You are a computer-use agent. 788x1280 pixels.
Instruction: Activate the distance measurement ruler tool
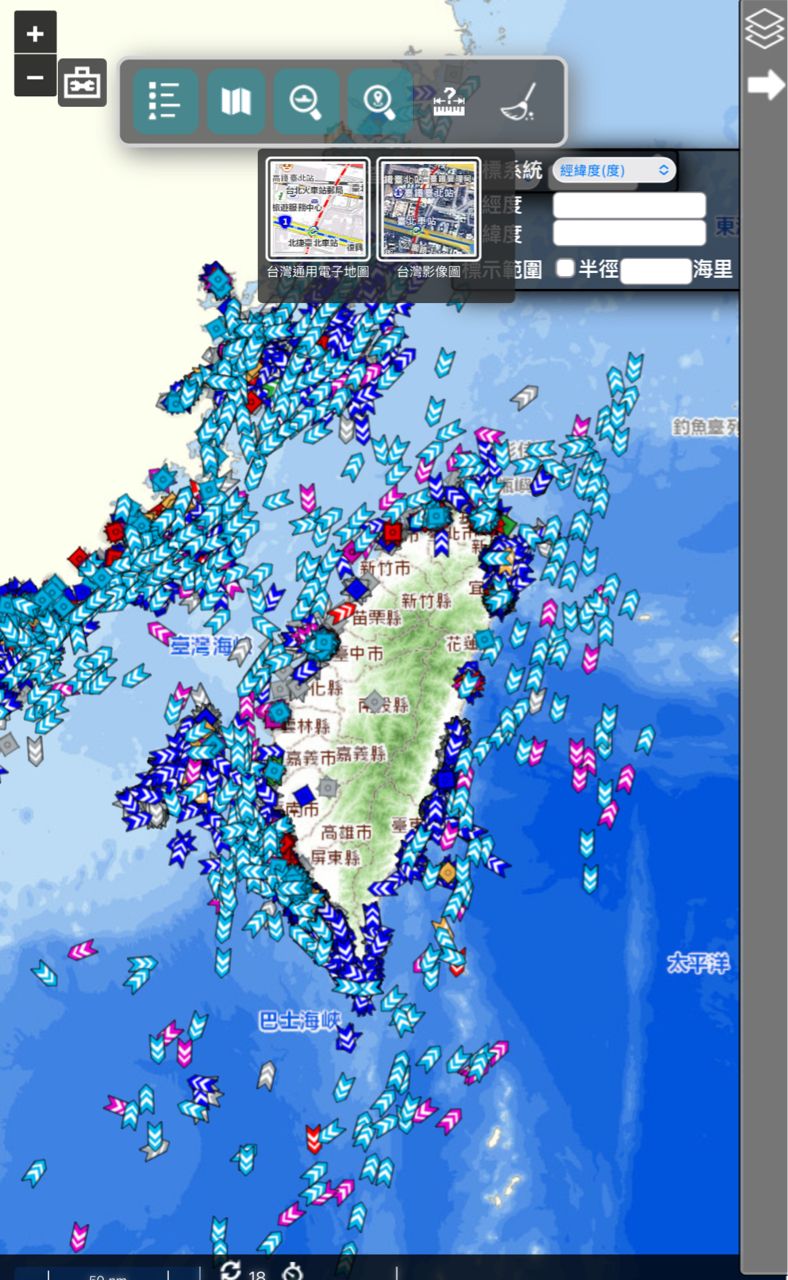coord(450,101)
